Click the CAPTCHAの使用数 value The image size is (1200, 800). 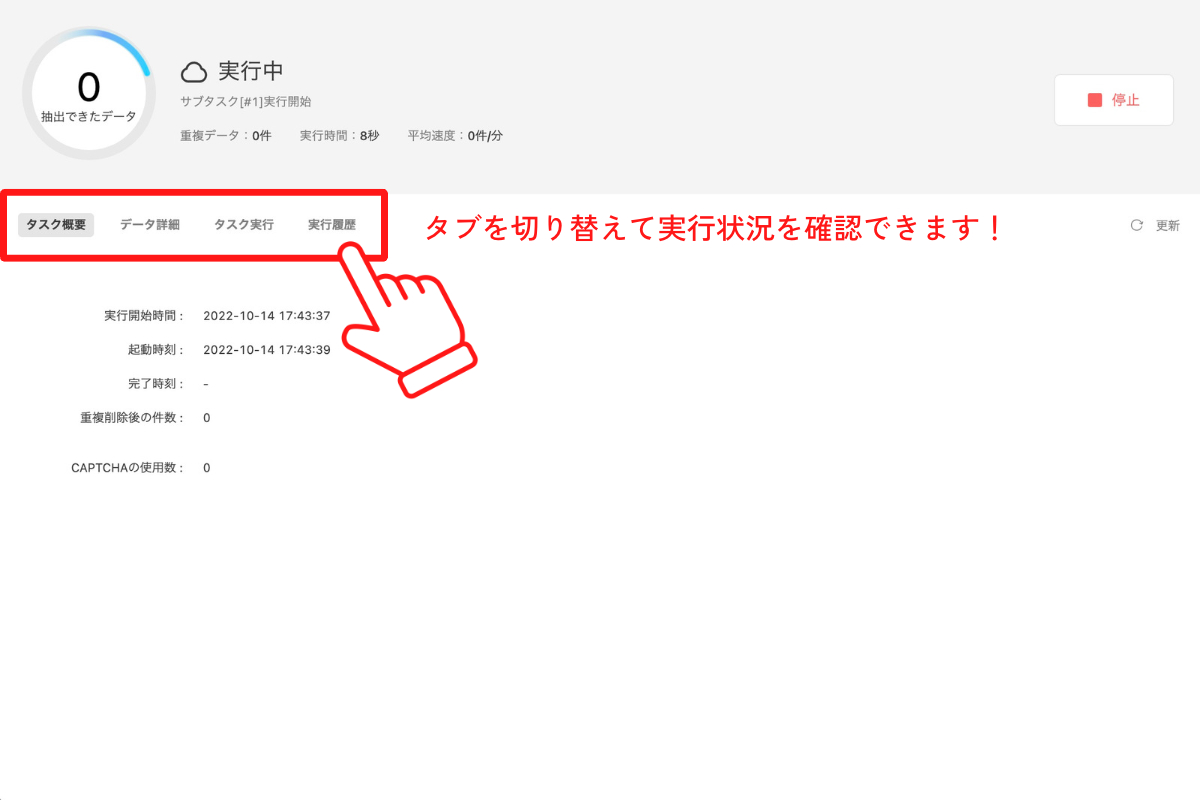click(206, 467)
